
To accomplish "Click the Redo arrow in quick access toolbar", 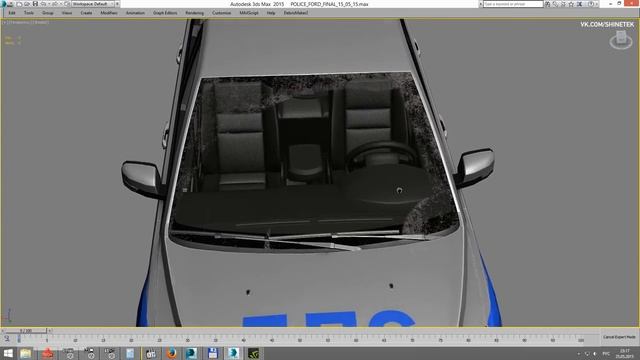I will [55, 4].
